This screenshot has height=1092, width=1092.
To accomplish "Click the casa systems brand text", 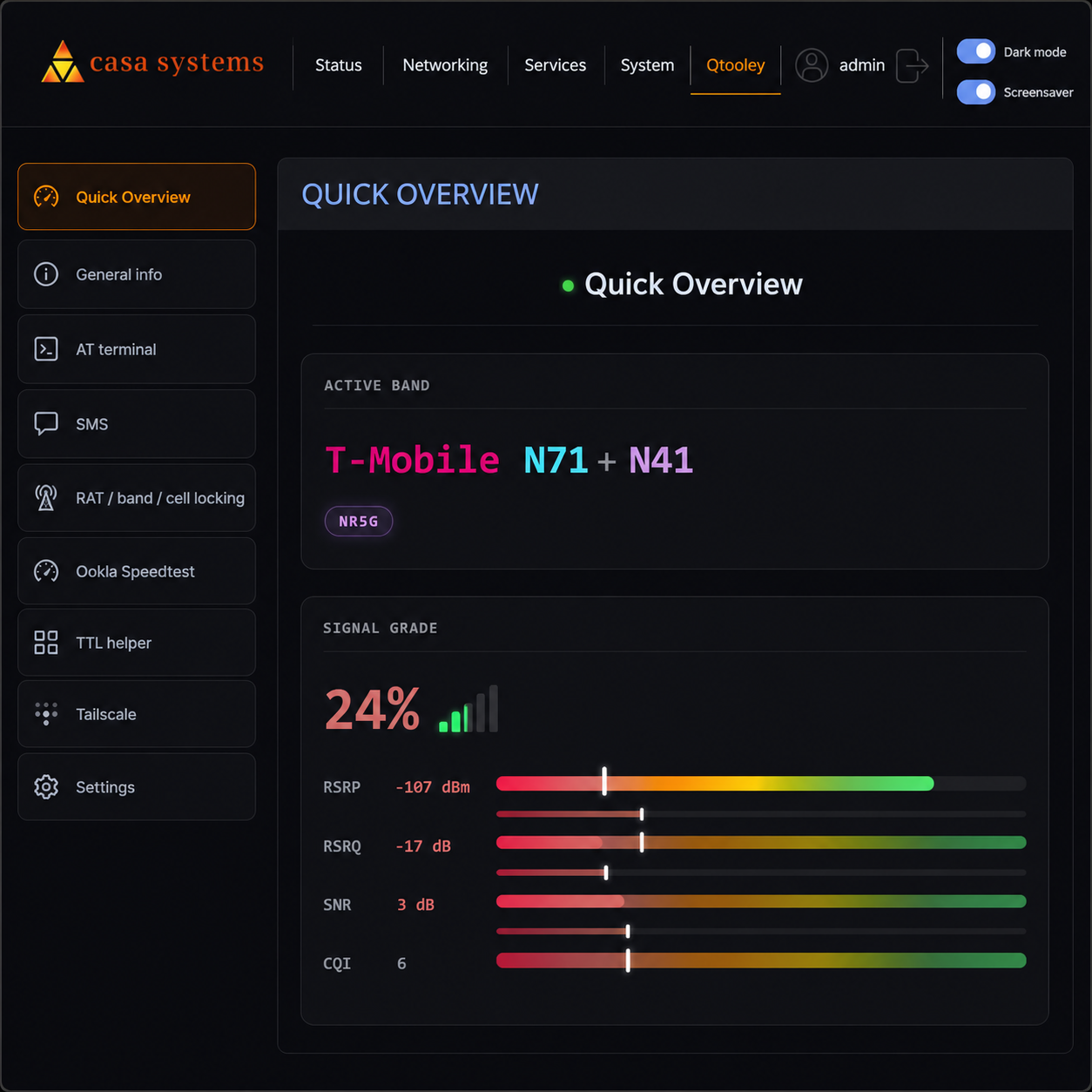I will click(177, 63).
